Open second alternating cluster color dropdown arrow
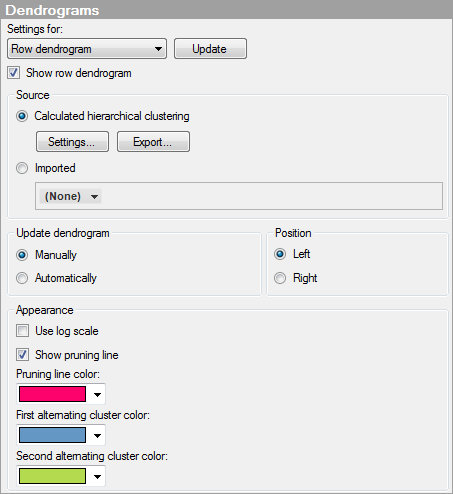 tap(97, 476)
